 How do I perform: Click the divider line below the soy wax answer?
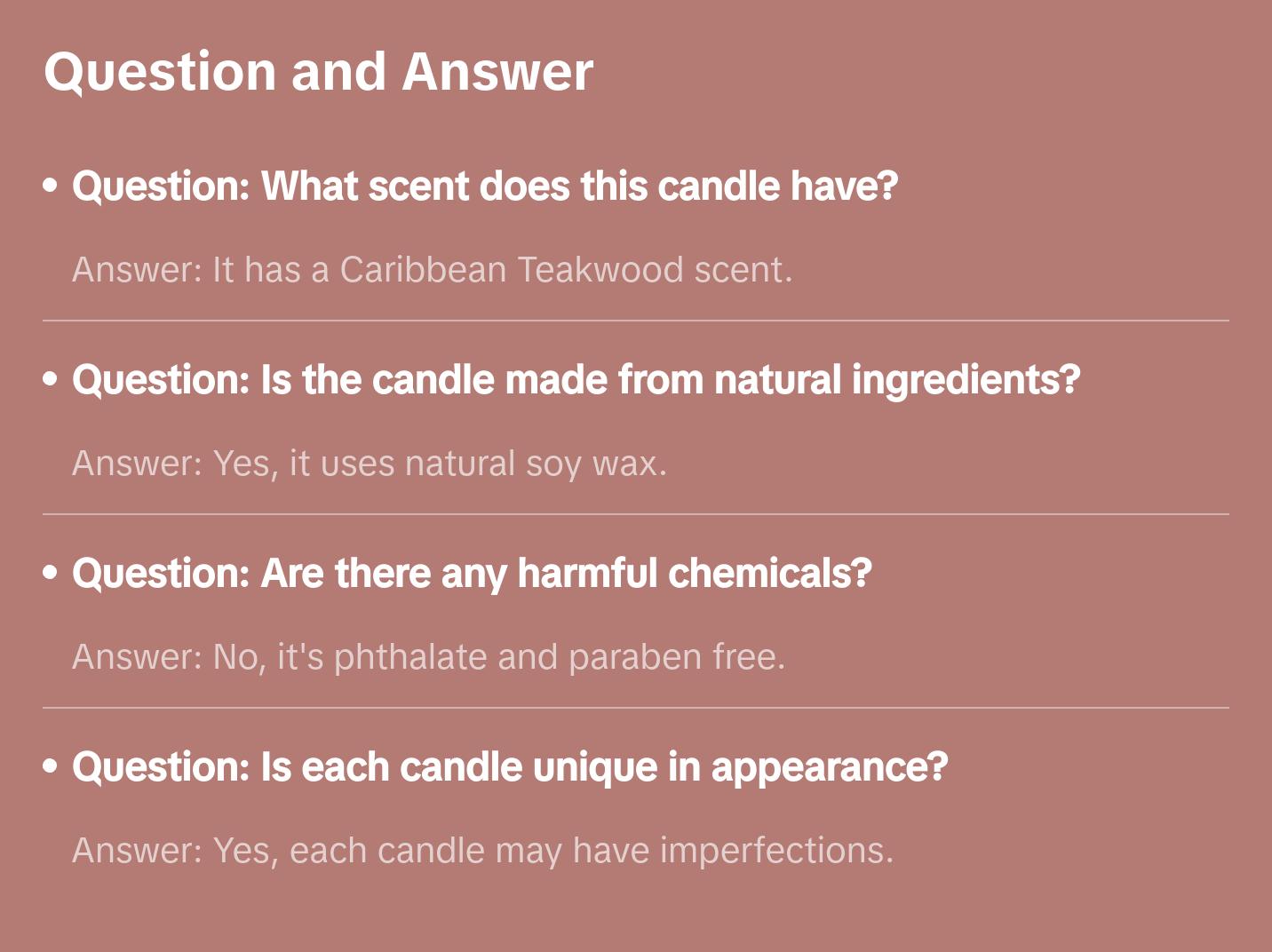[636, 514]
